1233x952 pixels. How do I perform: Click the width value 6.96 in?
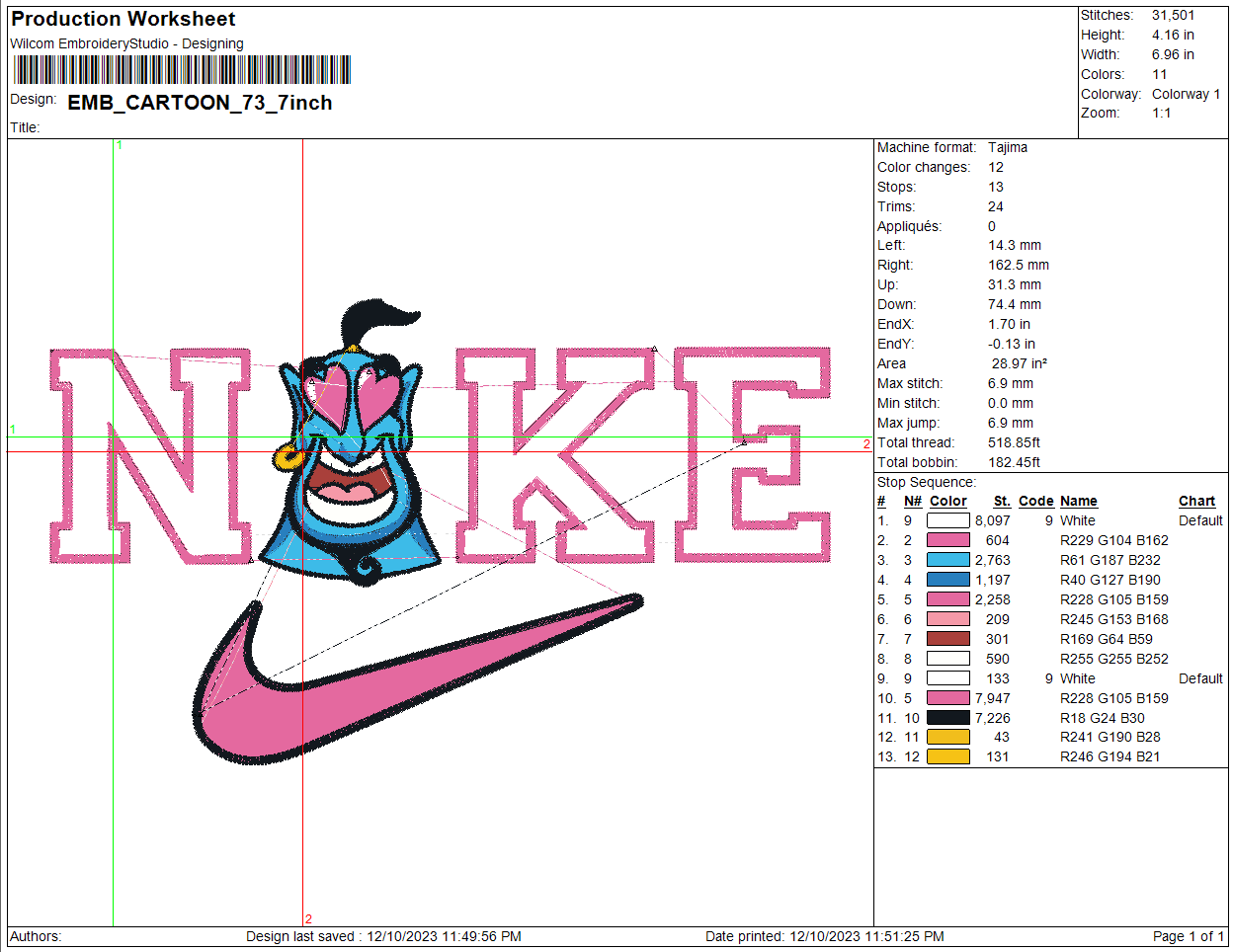1173,54
